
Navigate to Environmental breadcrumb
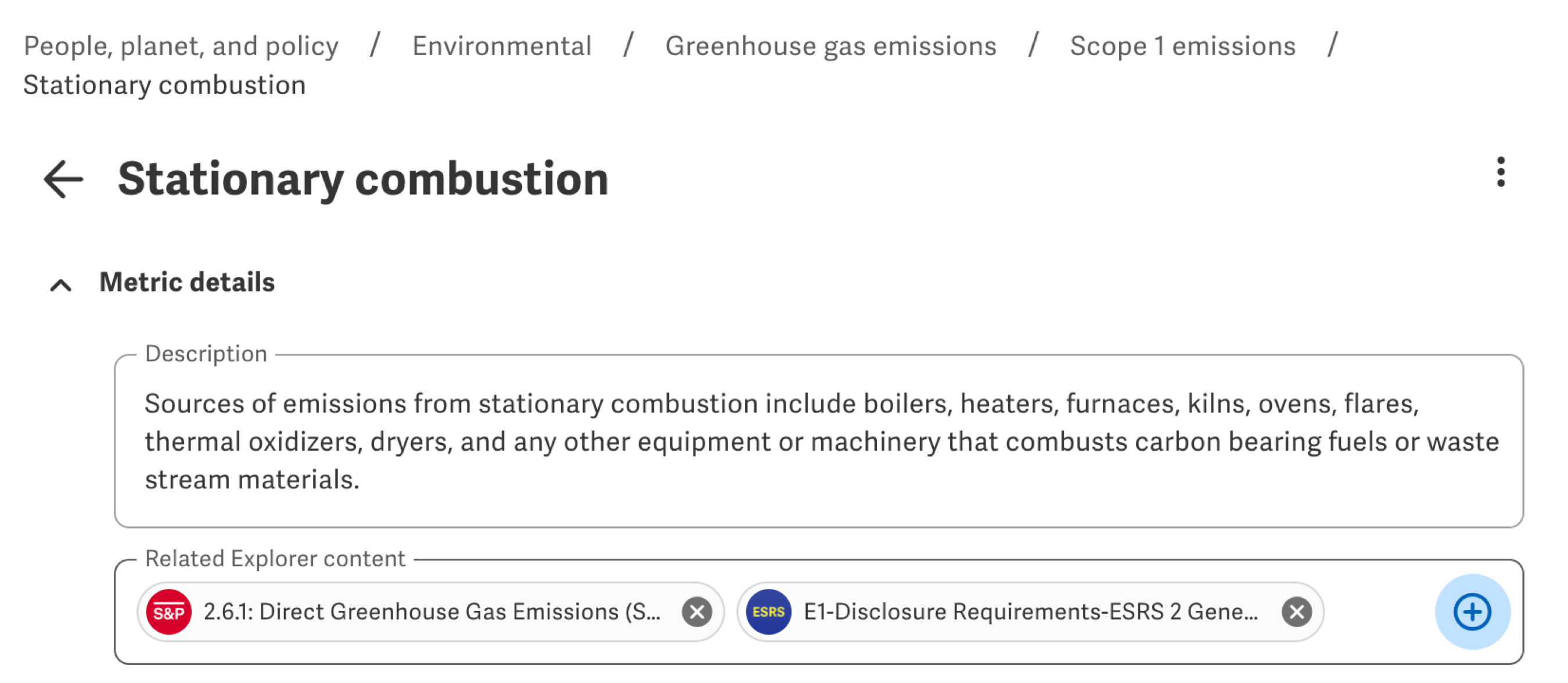(x=502, y=46)
